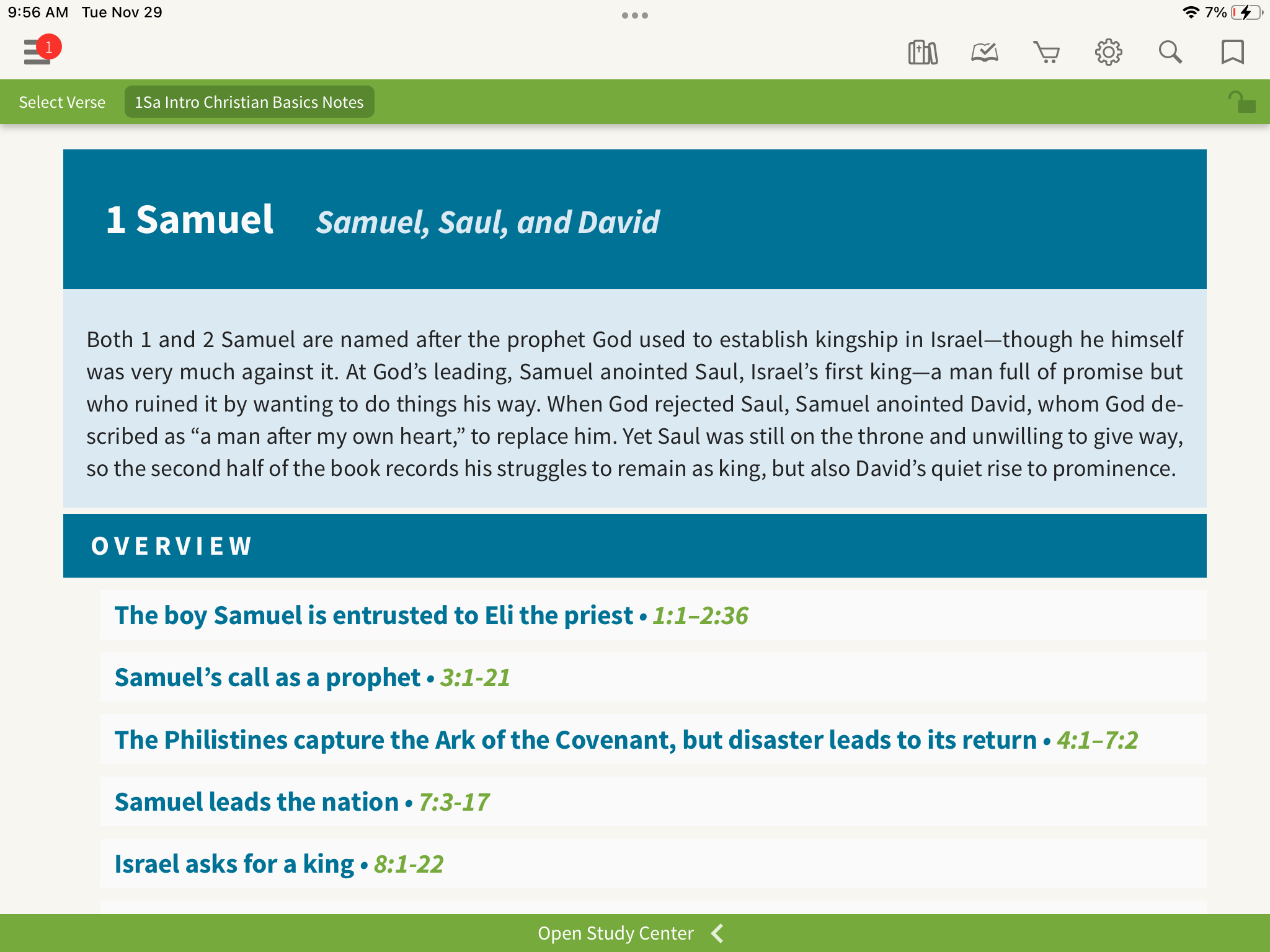
Task: Tap the search magnifier icon
Action: tap(1170, 53)
